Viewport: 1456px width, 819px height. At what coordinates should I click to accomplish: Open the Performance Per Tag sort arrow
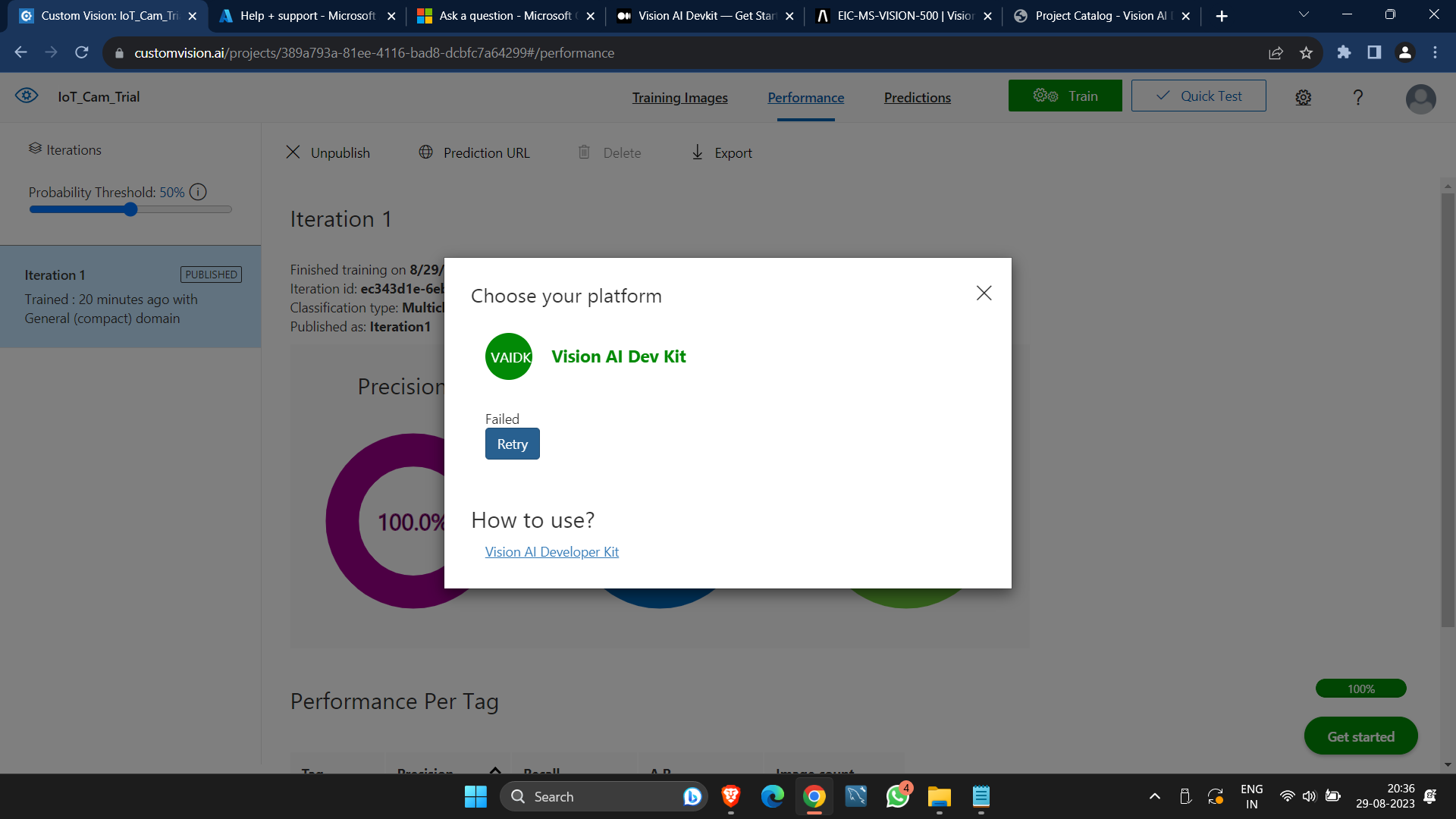tap(495, 770)
